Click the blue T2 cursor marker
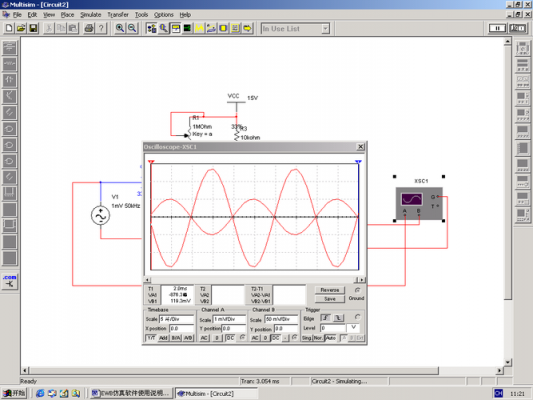The height and width of the screenshot is (400, 533). click(358, 162)
